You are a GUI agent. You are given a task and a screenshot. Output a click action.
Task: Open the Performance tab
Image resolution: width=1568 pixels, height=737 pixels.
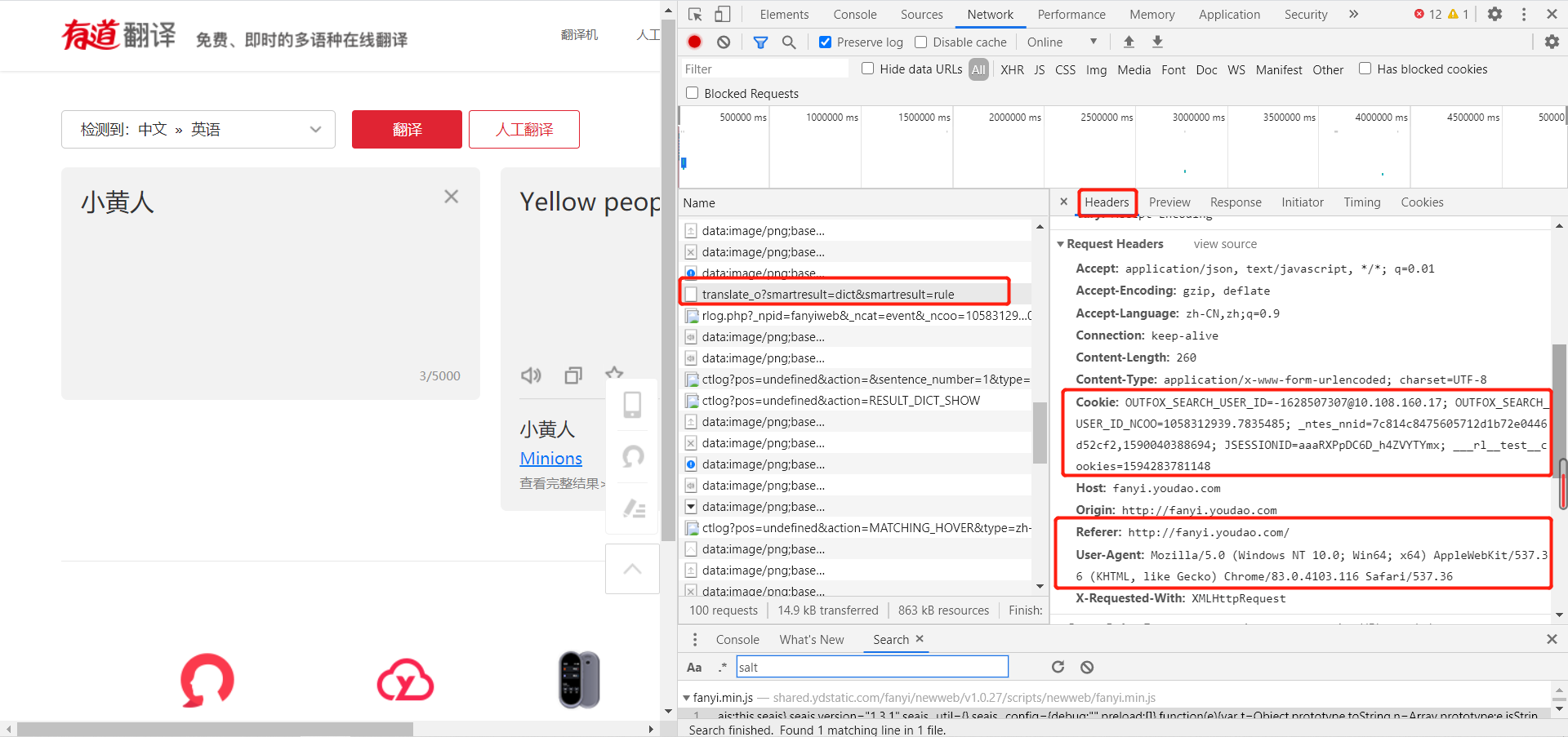point(1071,14)
